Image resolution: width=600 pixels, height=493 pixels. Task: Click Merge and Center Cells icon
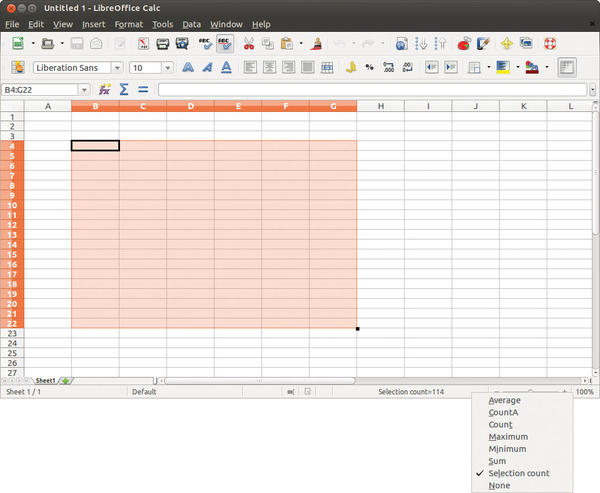tap(327, 67)
